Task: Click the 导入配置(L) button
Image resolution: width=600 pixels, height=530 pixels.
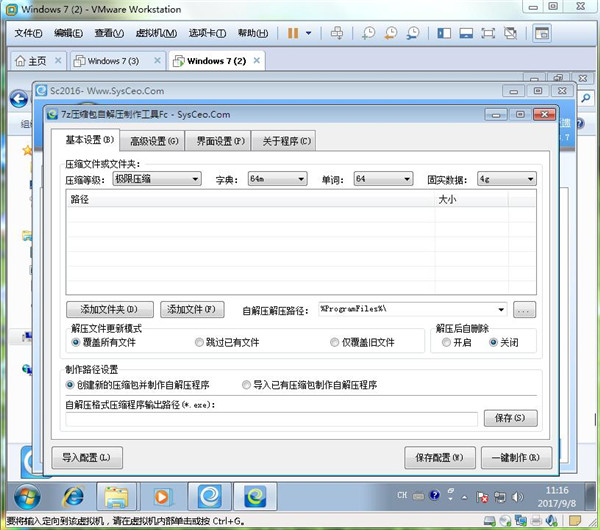Action: [x=87, y=457]
